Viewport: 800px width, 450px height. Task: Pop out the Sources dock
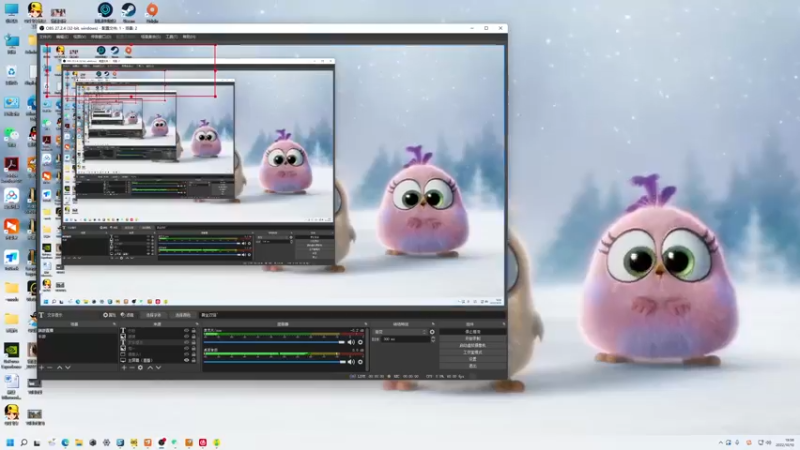(197, 323)
